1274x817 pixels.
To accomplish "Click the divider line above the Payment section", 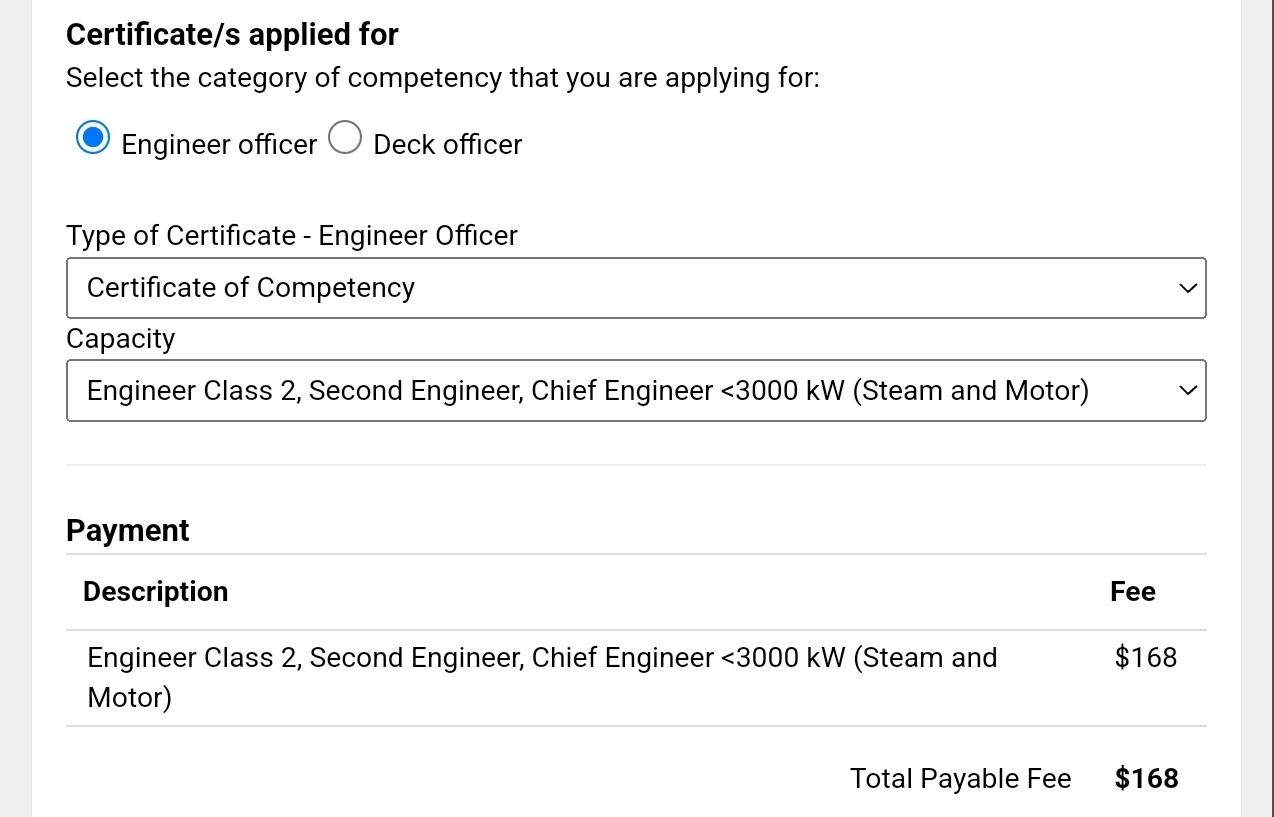I will 636,465.
